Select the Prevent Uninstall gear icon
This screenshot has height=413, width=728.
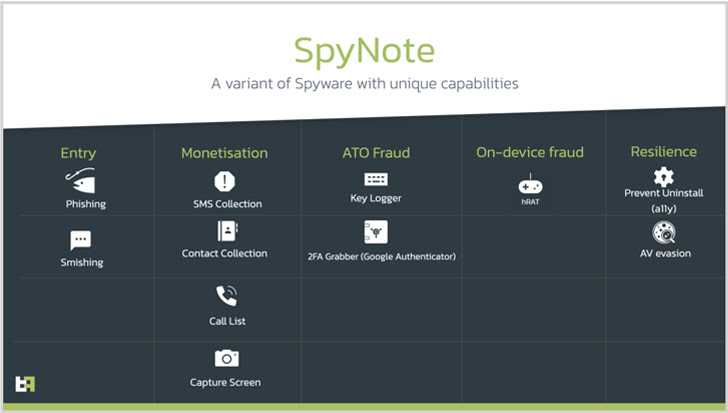[663, 176]
